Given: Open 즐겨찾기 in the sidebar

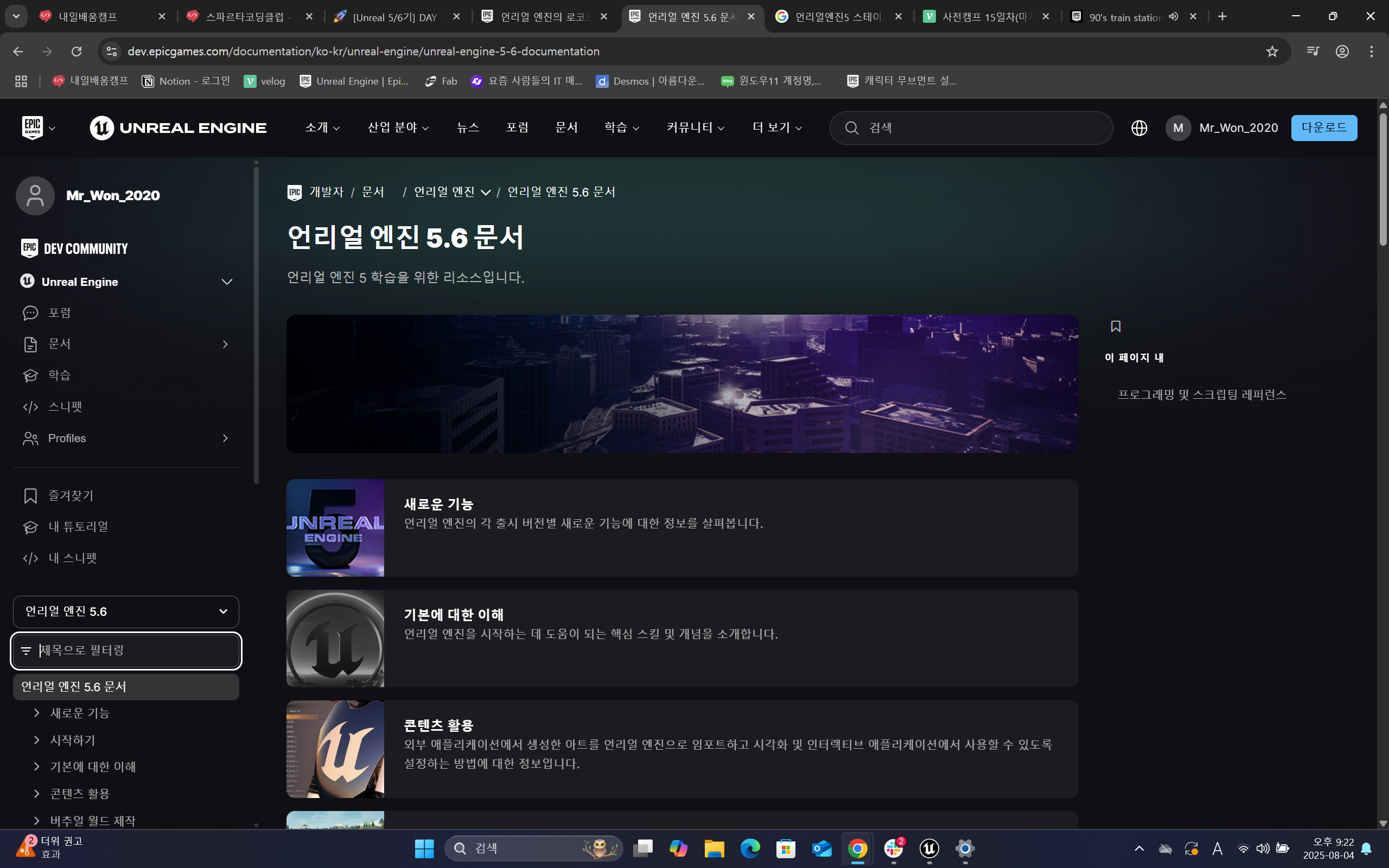Looking at the screenshot, I should tap(71, 496).
